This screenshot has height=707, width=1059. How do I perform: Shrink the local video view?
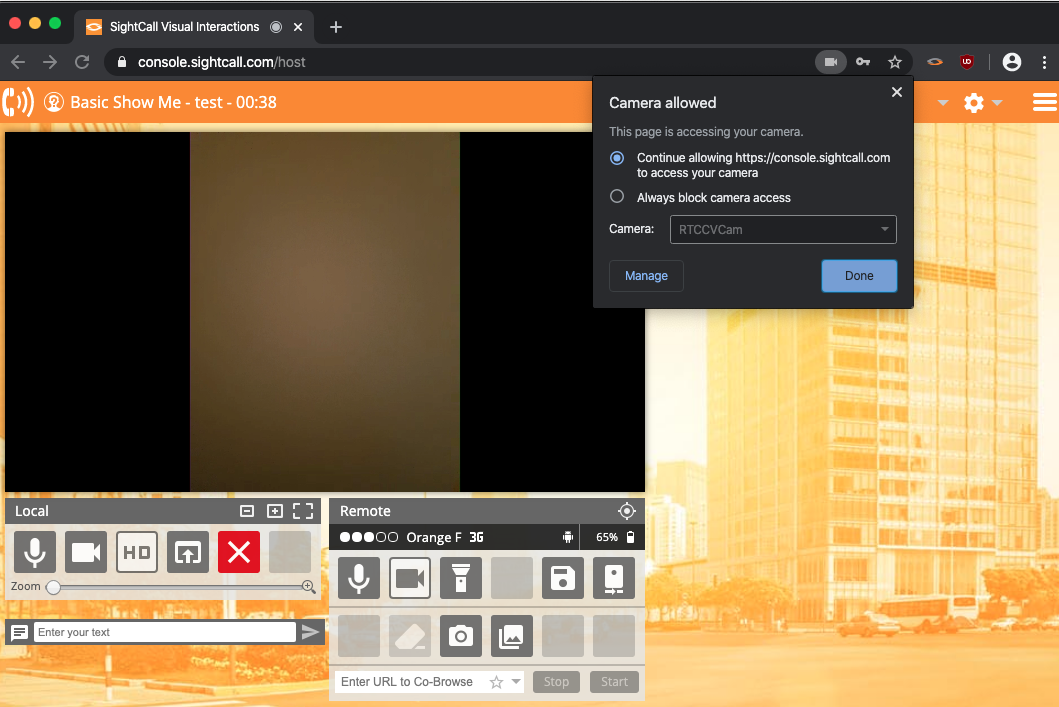pos(247,511)
